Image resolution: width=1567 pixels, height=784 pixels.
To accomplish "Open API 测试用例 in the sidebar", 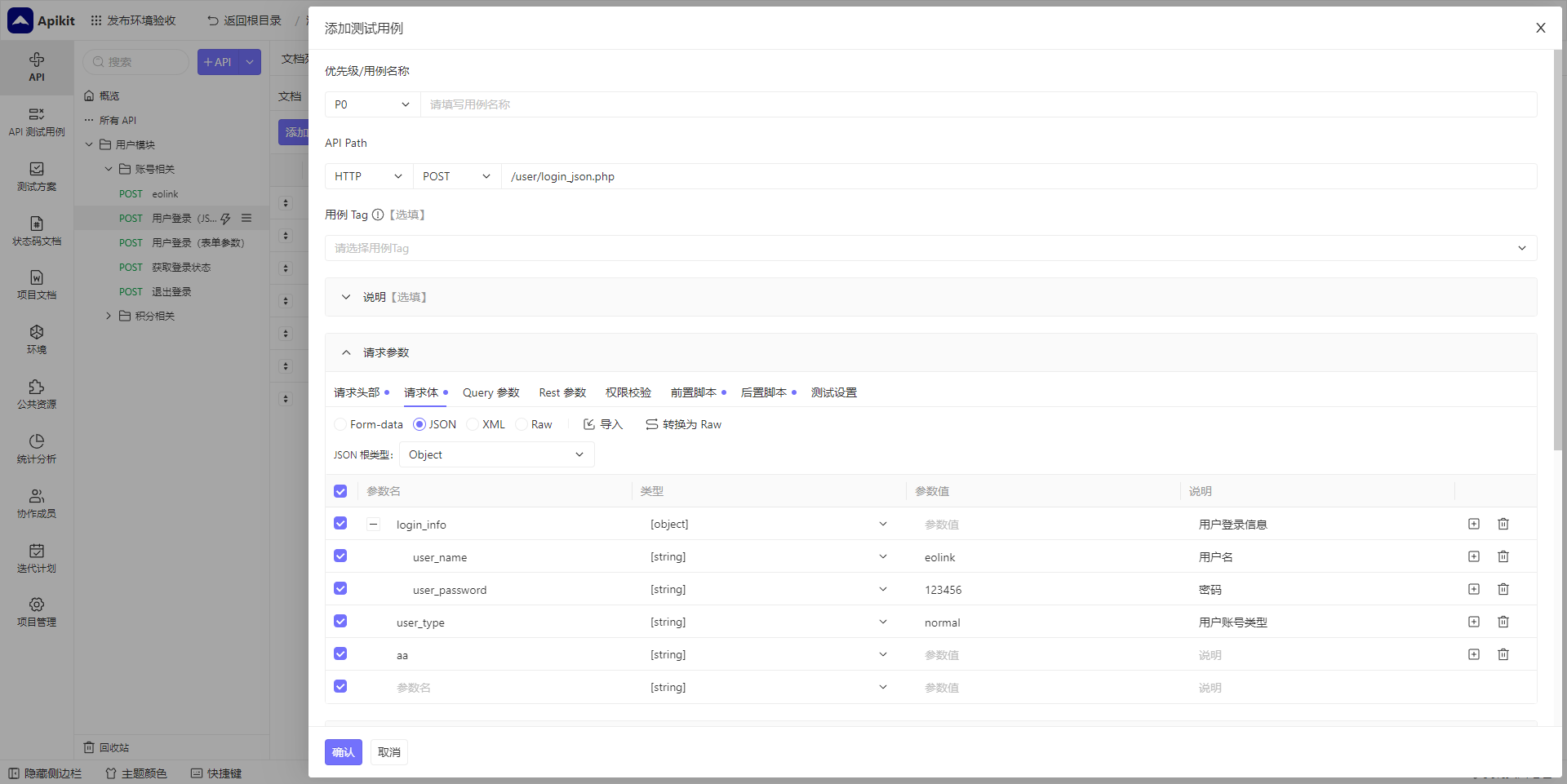I will [37, 122].
